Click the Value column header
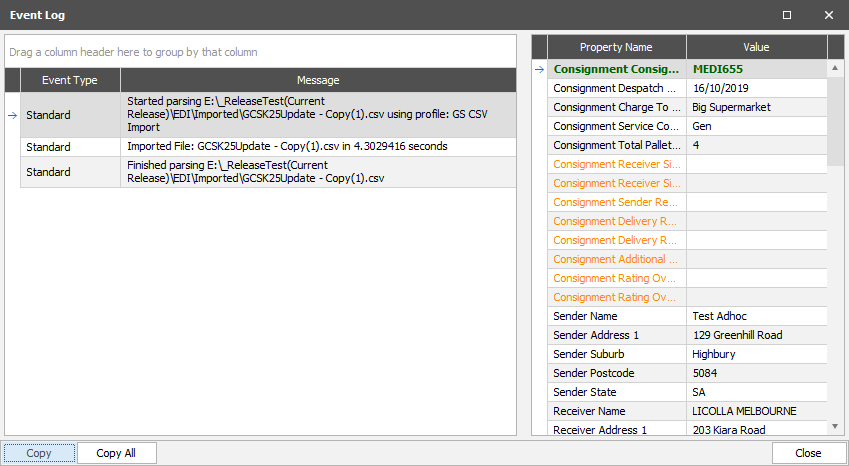This screenshot has height=466, width=849. (x=756, y=47)
